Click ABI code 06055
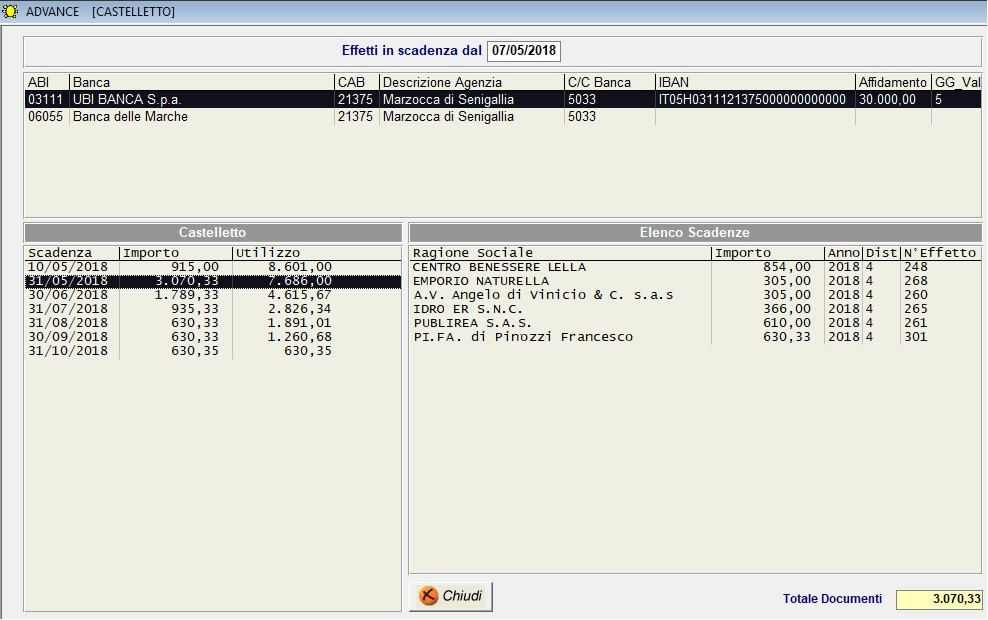The image size is (988, 620). pos(45,117)
